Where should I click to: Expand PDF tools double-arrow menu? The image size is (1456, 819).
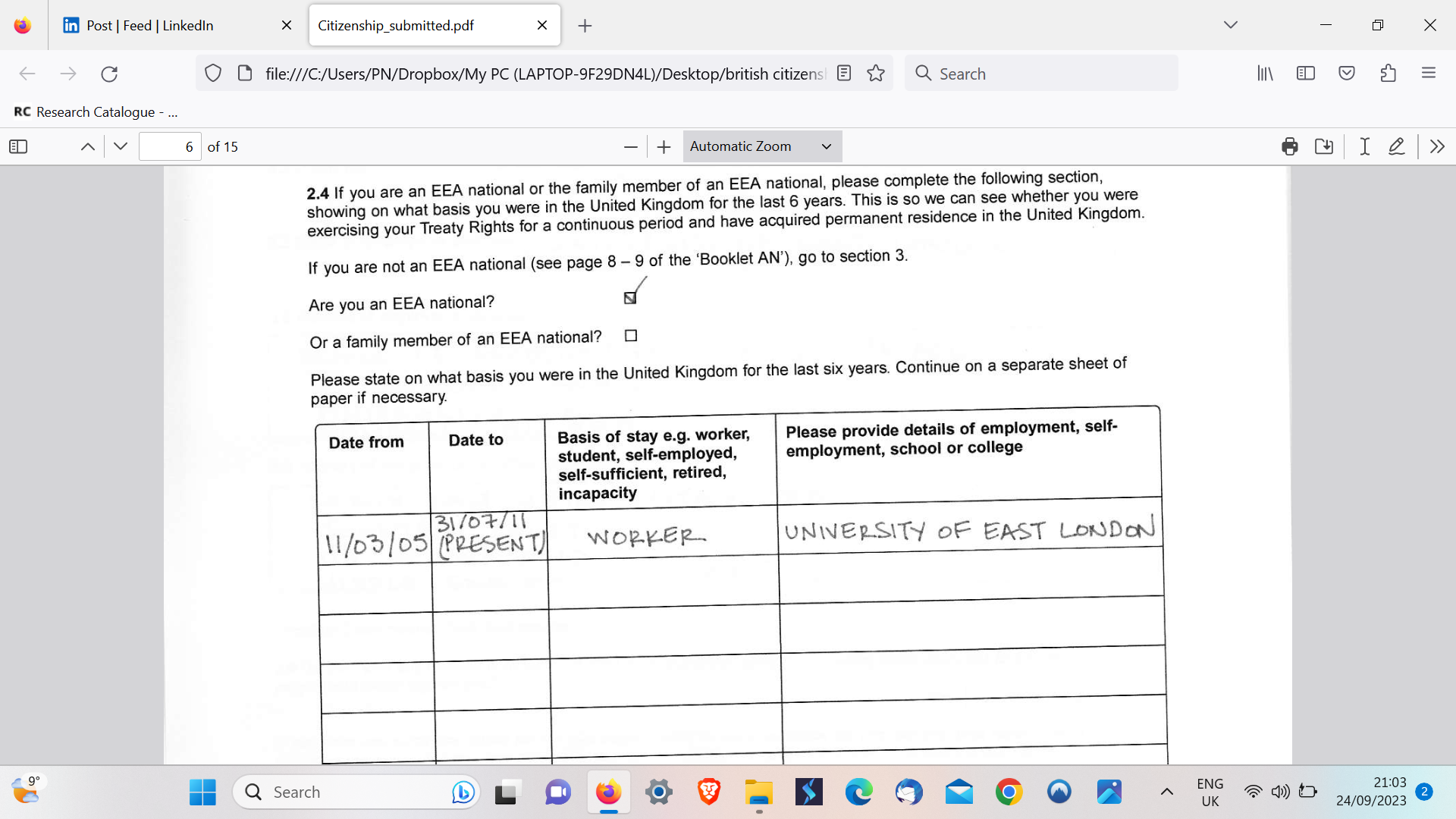pyautogui.click(x=1437, y=146)
